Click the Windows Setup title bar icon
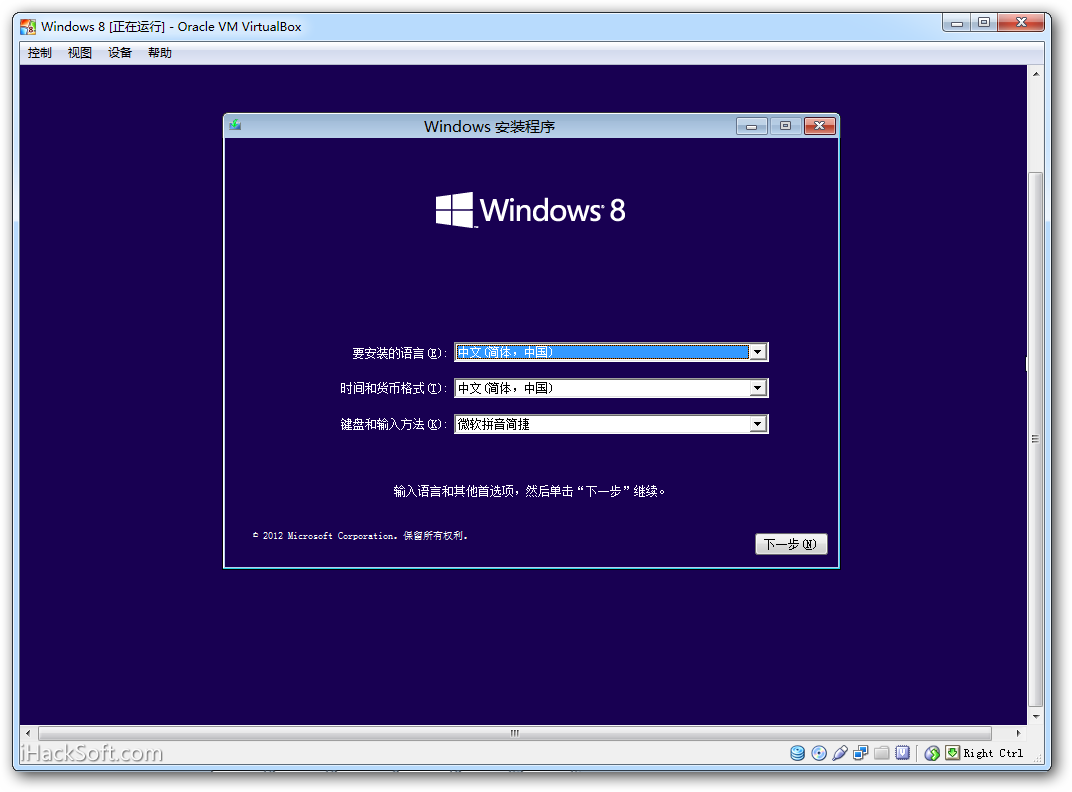The image size is (1072, 792). [x=235, y=125]
